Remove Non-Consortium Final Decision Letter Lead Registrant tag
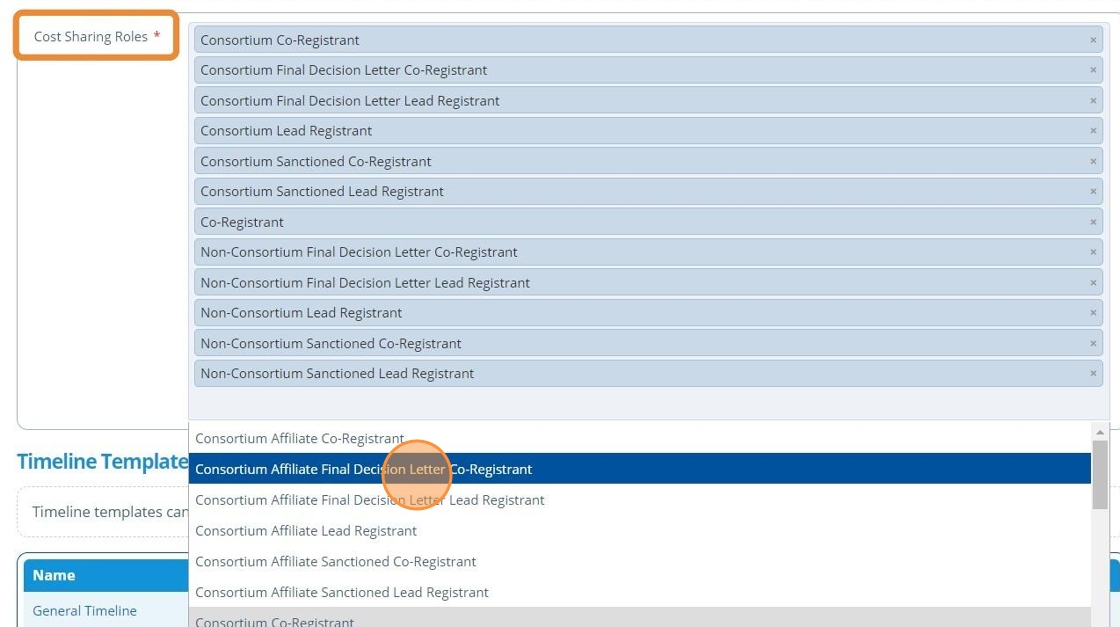This screenshot has width=1120, height=627. [1093, 283]
